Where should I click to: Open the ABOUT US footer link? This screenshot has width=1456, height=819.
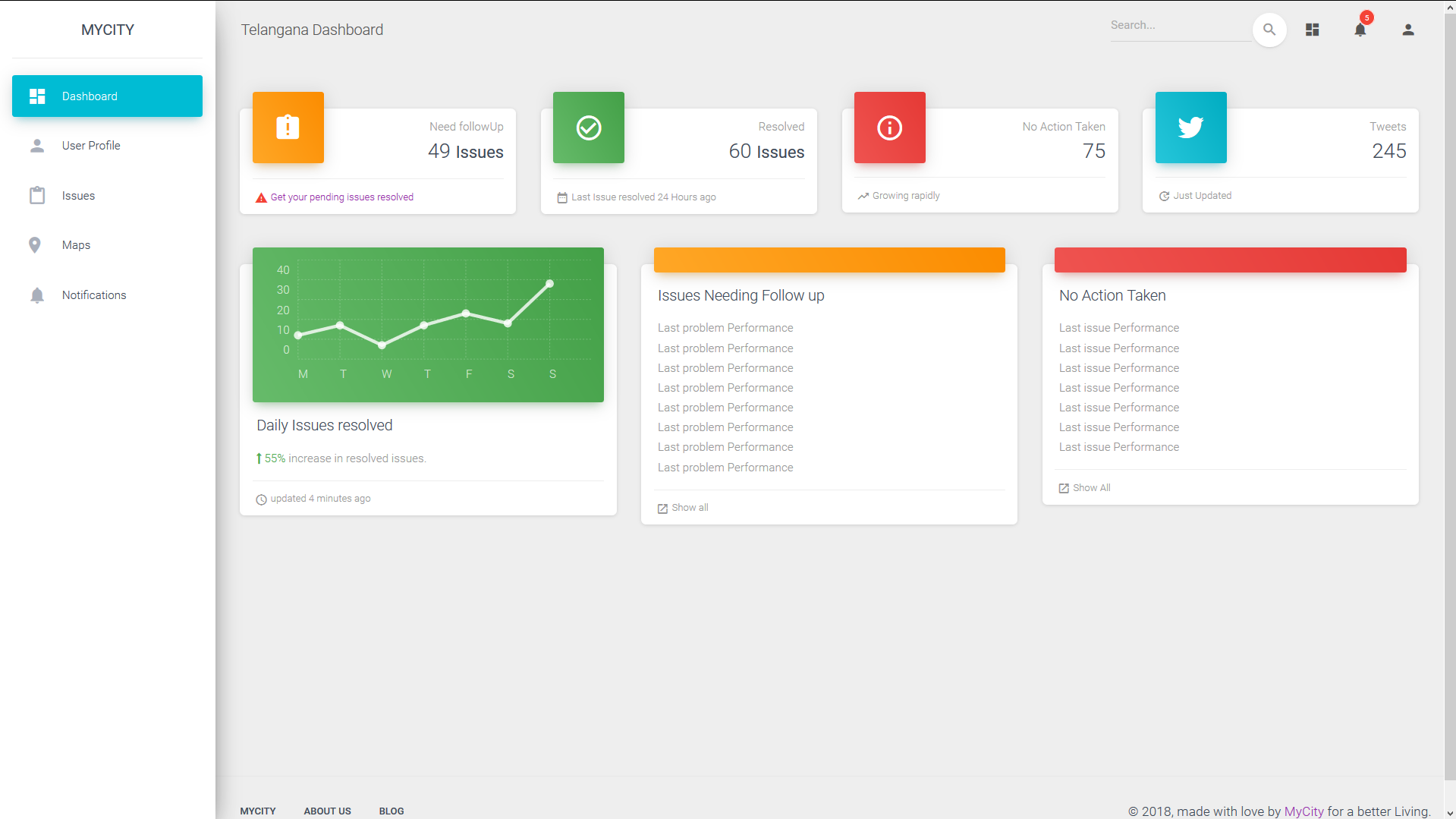coord(327,811)
